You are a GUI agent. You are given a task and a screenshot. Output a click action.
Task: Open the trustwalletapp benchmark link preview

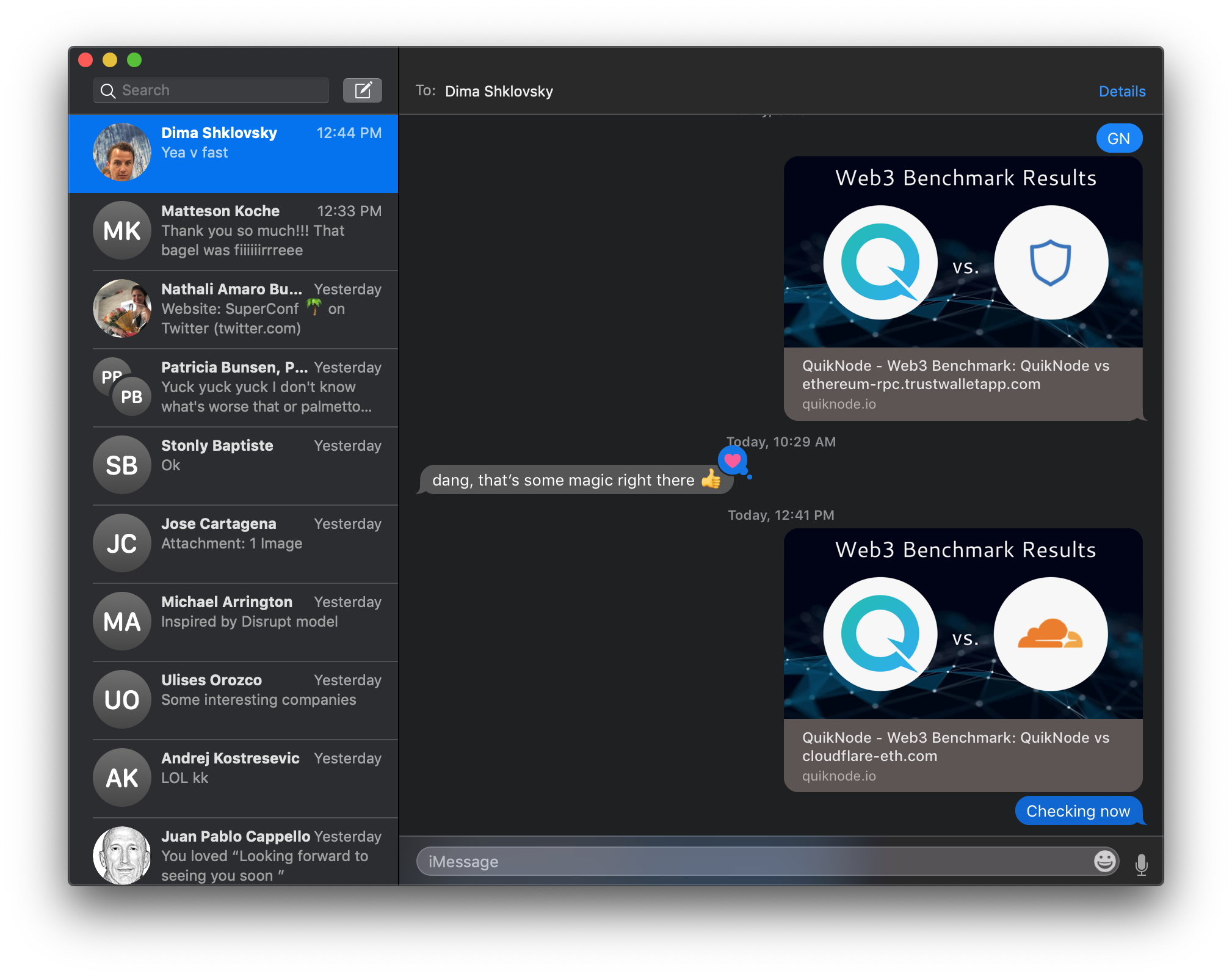pyautogui.click(x=963, y=289)
